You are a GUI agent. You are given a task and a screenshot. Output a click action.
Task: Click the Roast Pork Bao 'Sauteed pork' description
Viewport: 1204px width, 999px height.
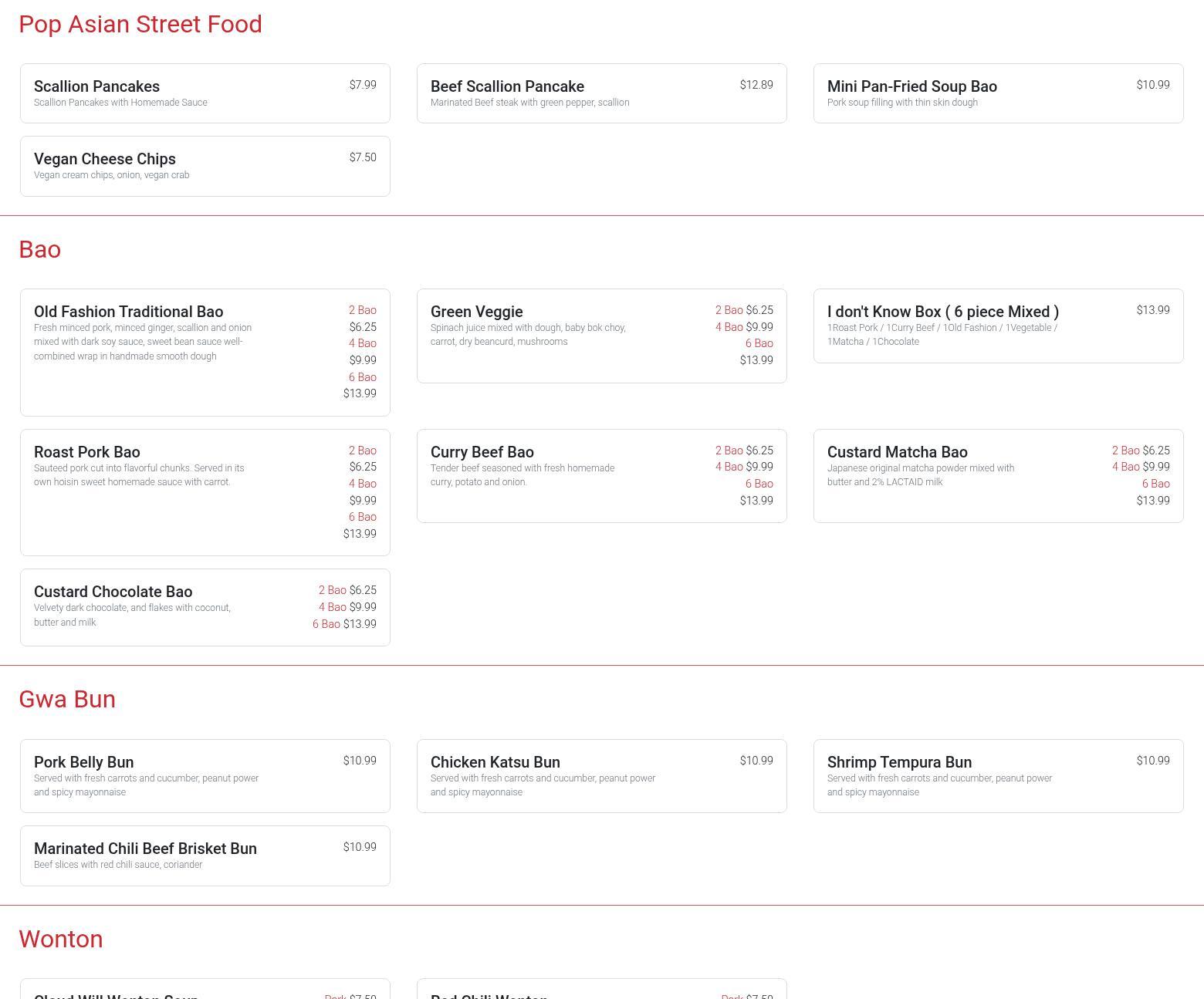139,475
